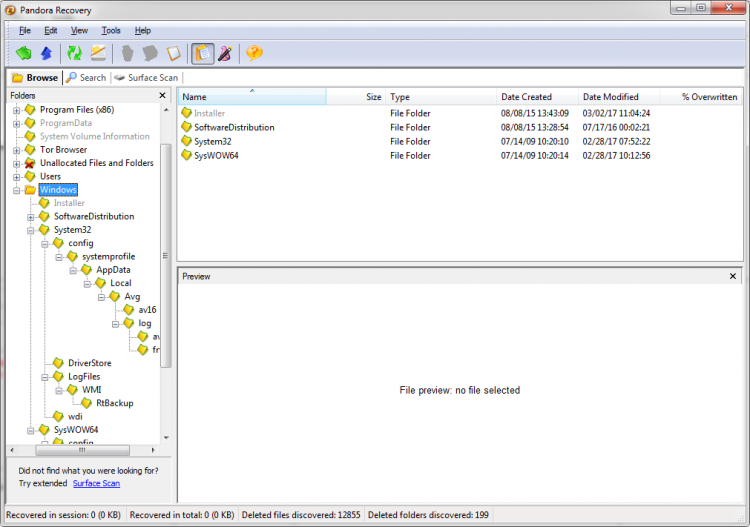Click the eraser-over-drive toolbar icon

(99, 53)
